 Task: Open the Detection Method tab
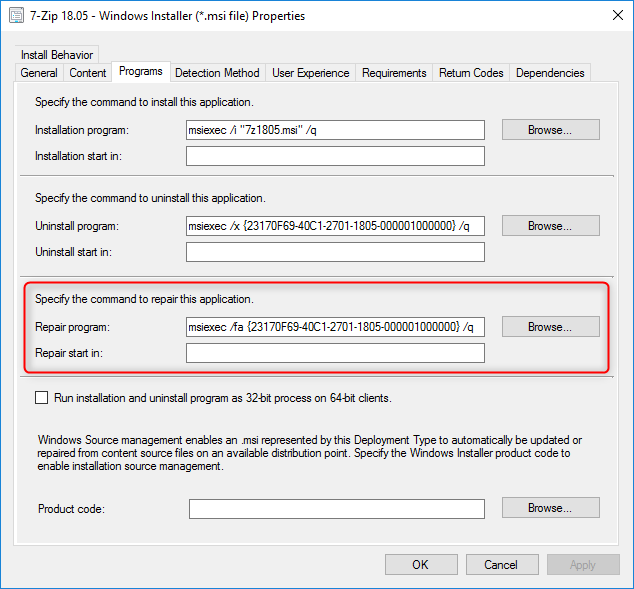[217, 73]
